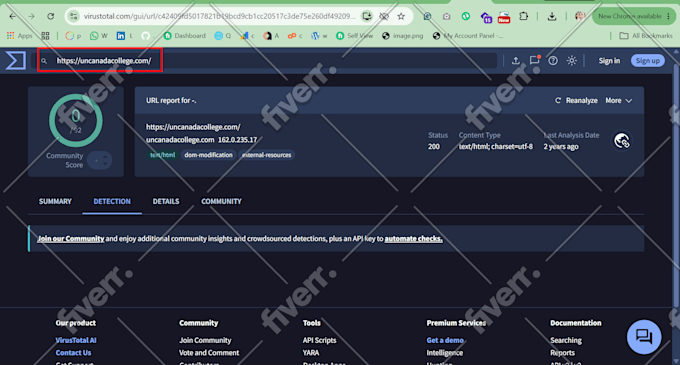The width and height of the screenshot is (680, 365).
Task: Click the 0/92 detection score circle
Action: (75, 121)
